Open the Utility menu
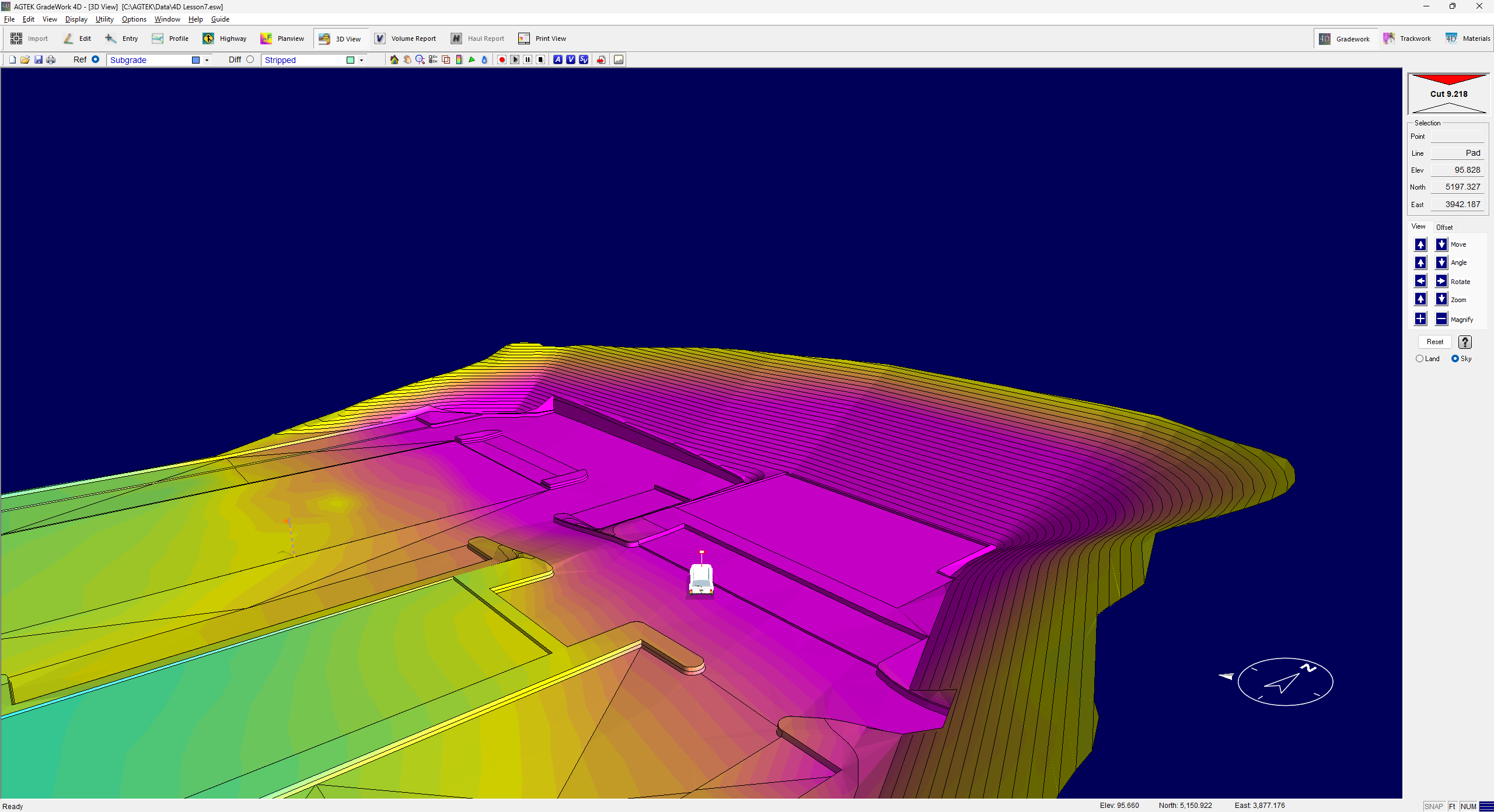This screenshot has height=812, width=1494. pos(104,19)
